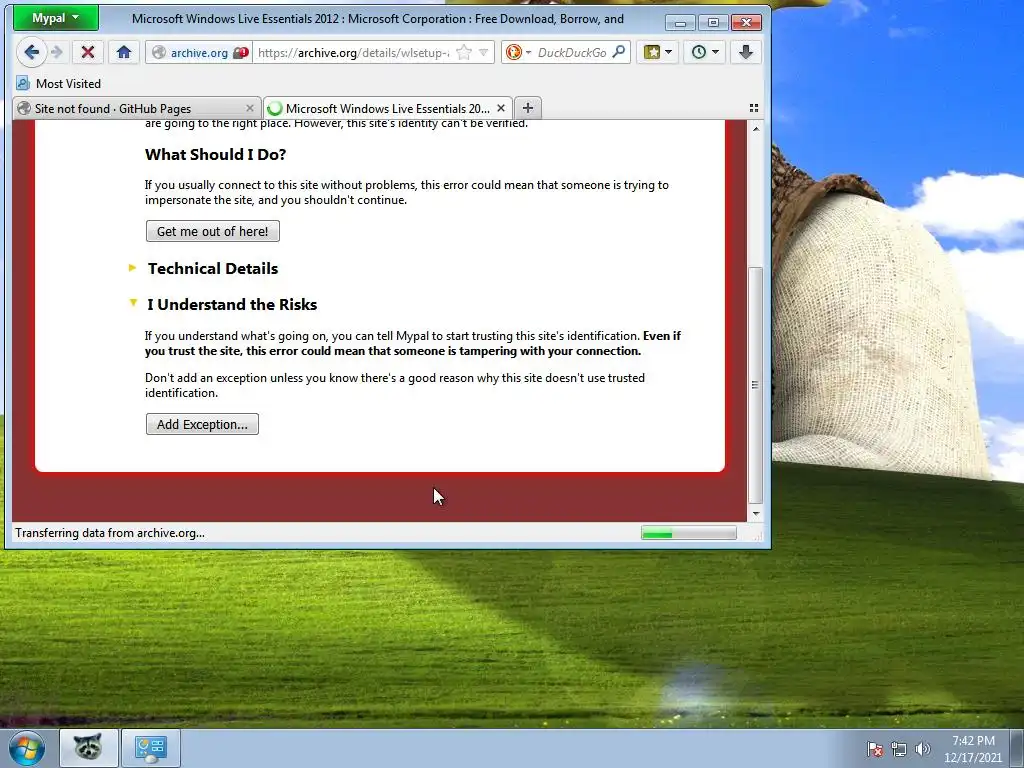1024x768 pixels.
Task: Open the Control Panel taskbar icon
Action: pos(151,748)
